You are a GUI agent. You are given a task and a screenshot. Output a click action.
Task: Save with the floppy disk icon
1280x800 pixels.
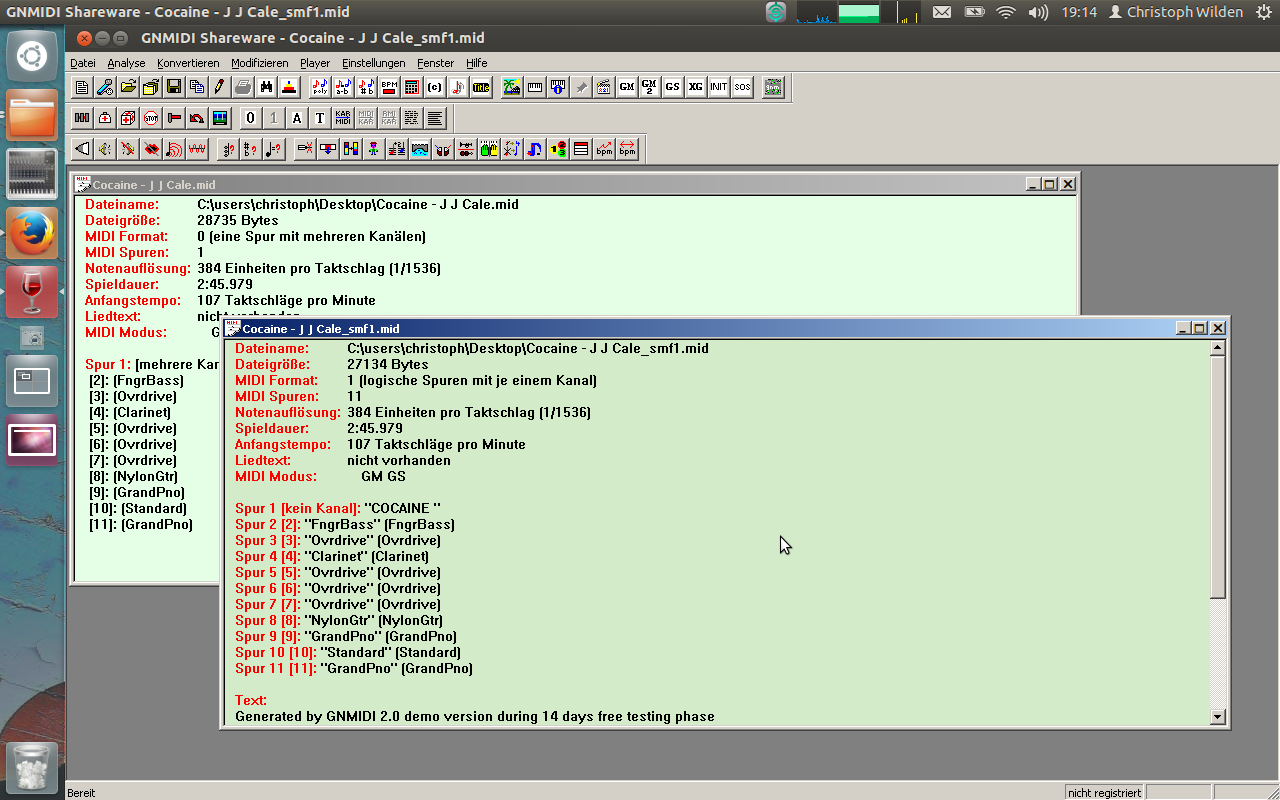click(x=173, y=87)
